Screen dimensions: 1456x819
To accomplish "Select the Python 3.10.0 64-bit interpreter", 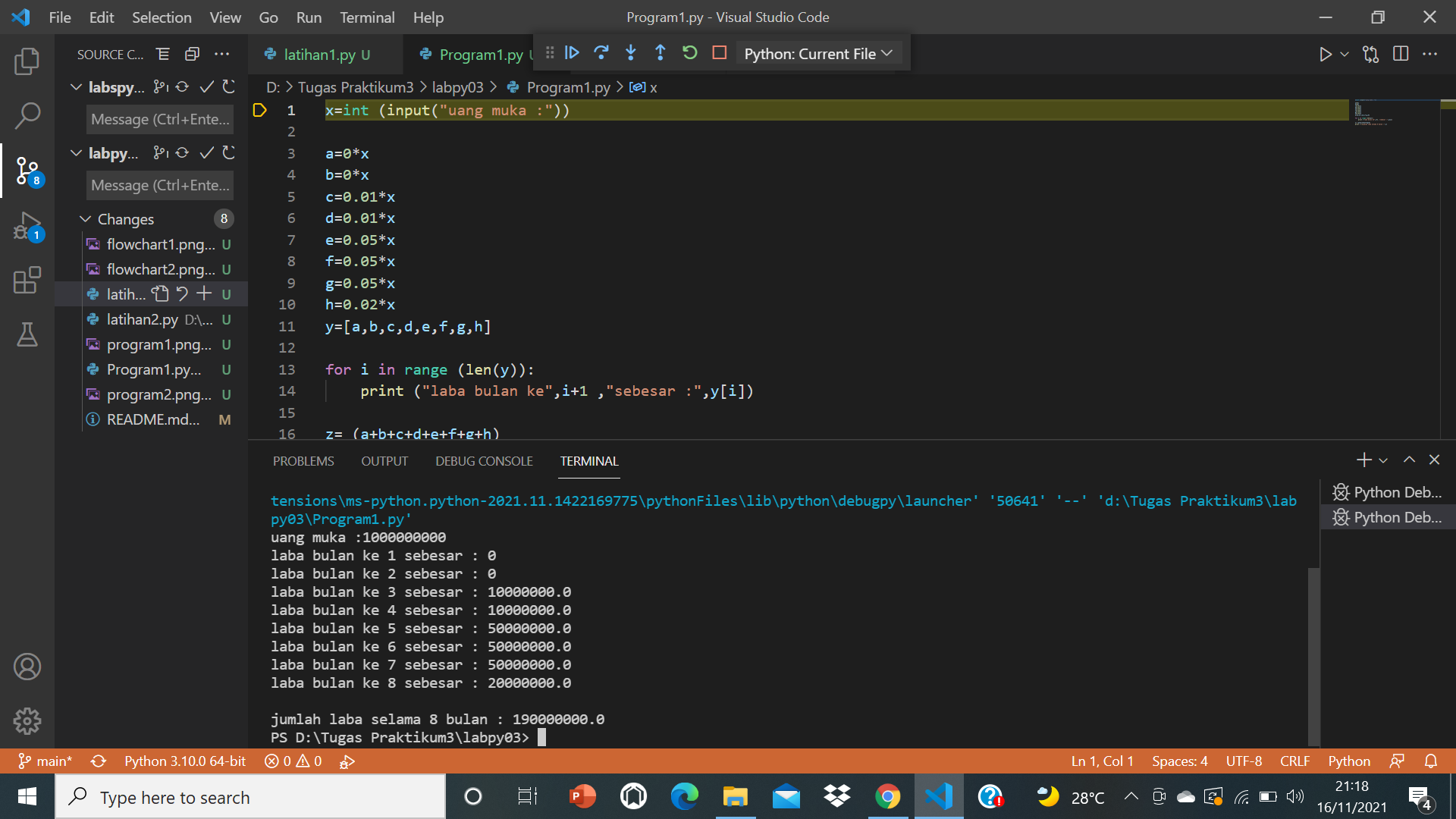I will pos(184,761).
